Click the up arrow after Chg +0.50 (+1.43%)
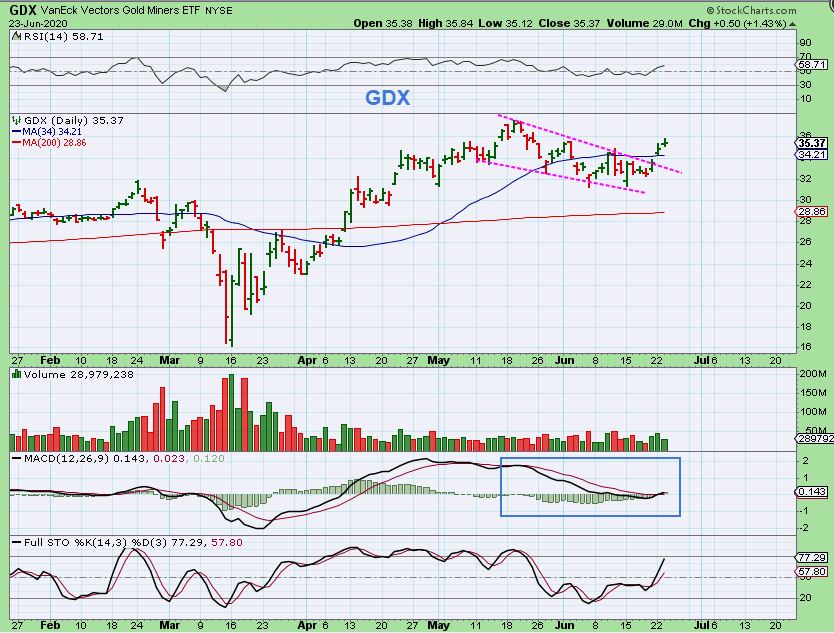This screenshot has height=633, width=834. (793, 24)
